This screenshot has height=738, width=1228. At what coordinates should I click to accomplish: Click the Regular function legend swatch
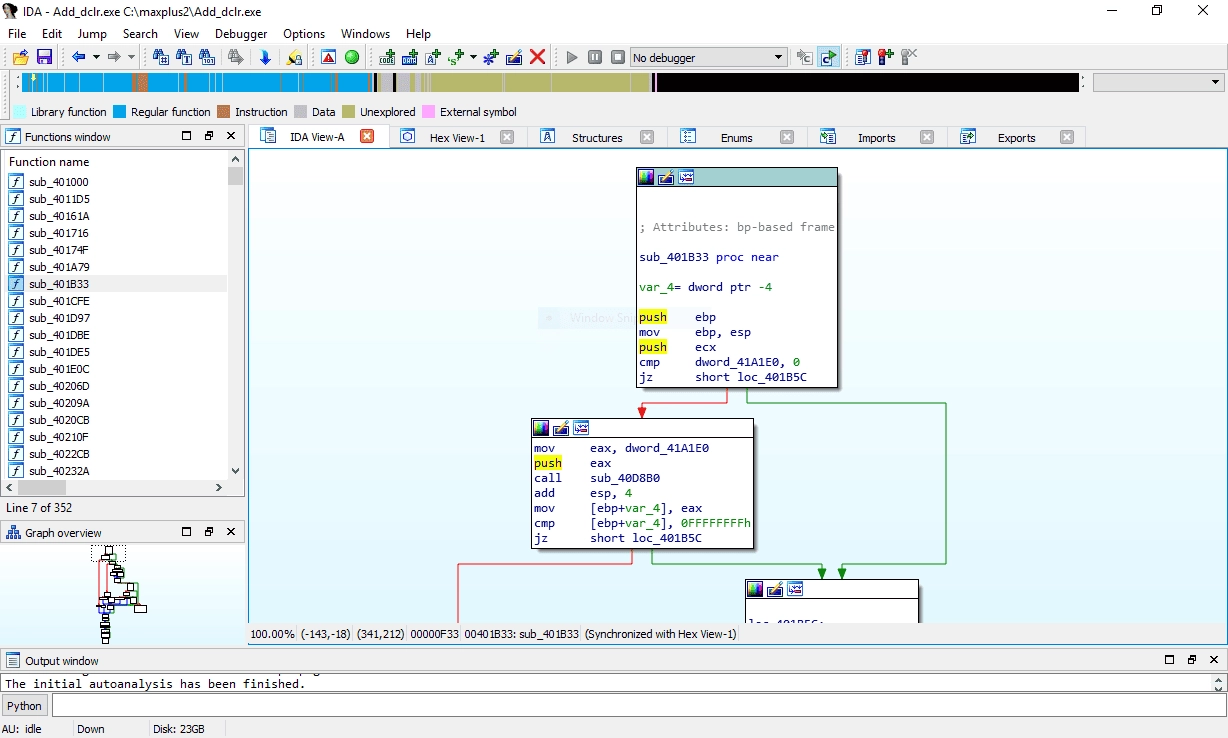(120, 112)
